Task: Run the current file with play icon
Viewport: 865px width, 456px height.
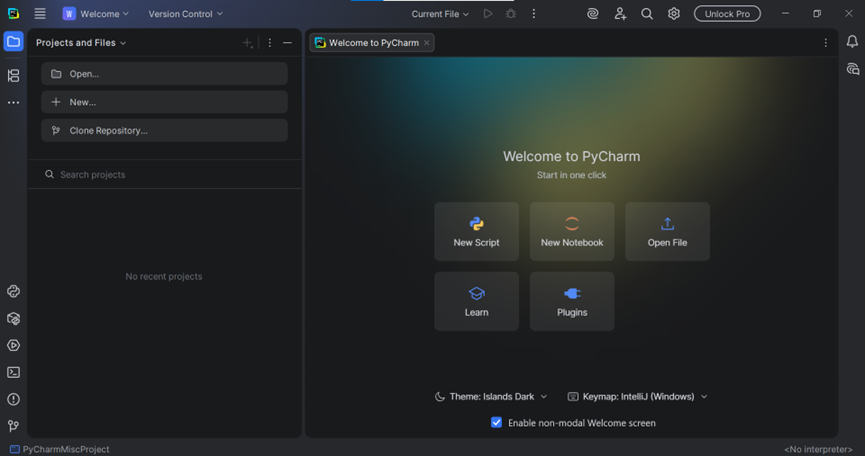Action: tap(488, 14)
